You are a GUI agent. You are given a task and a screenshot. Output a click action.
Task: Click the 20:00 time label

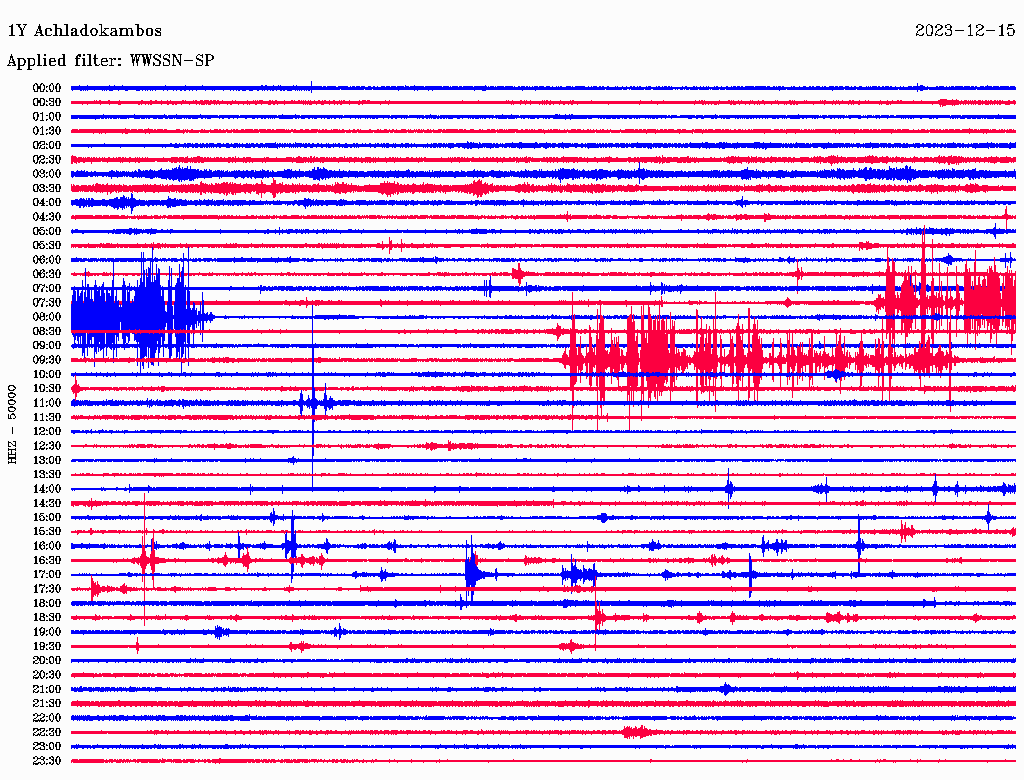[46, 660]
